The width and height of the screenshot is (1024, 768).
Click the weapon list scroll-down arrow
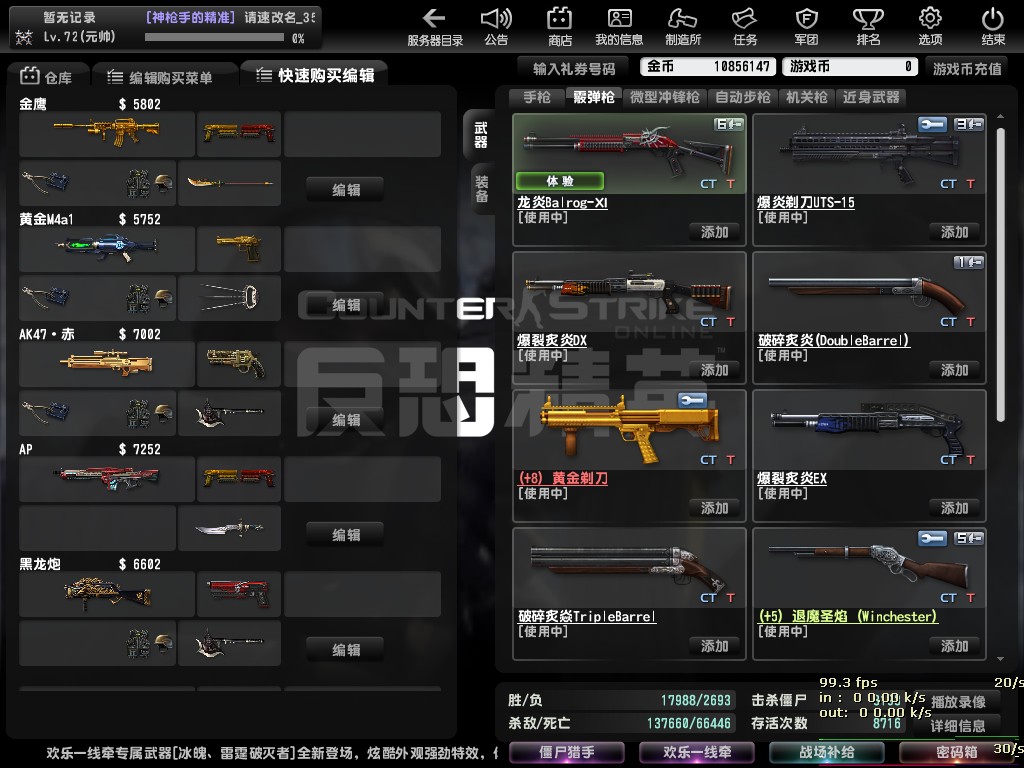pos(1000,660)
